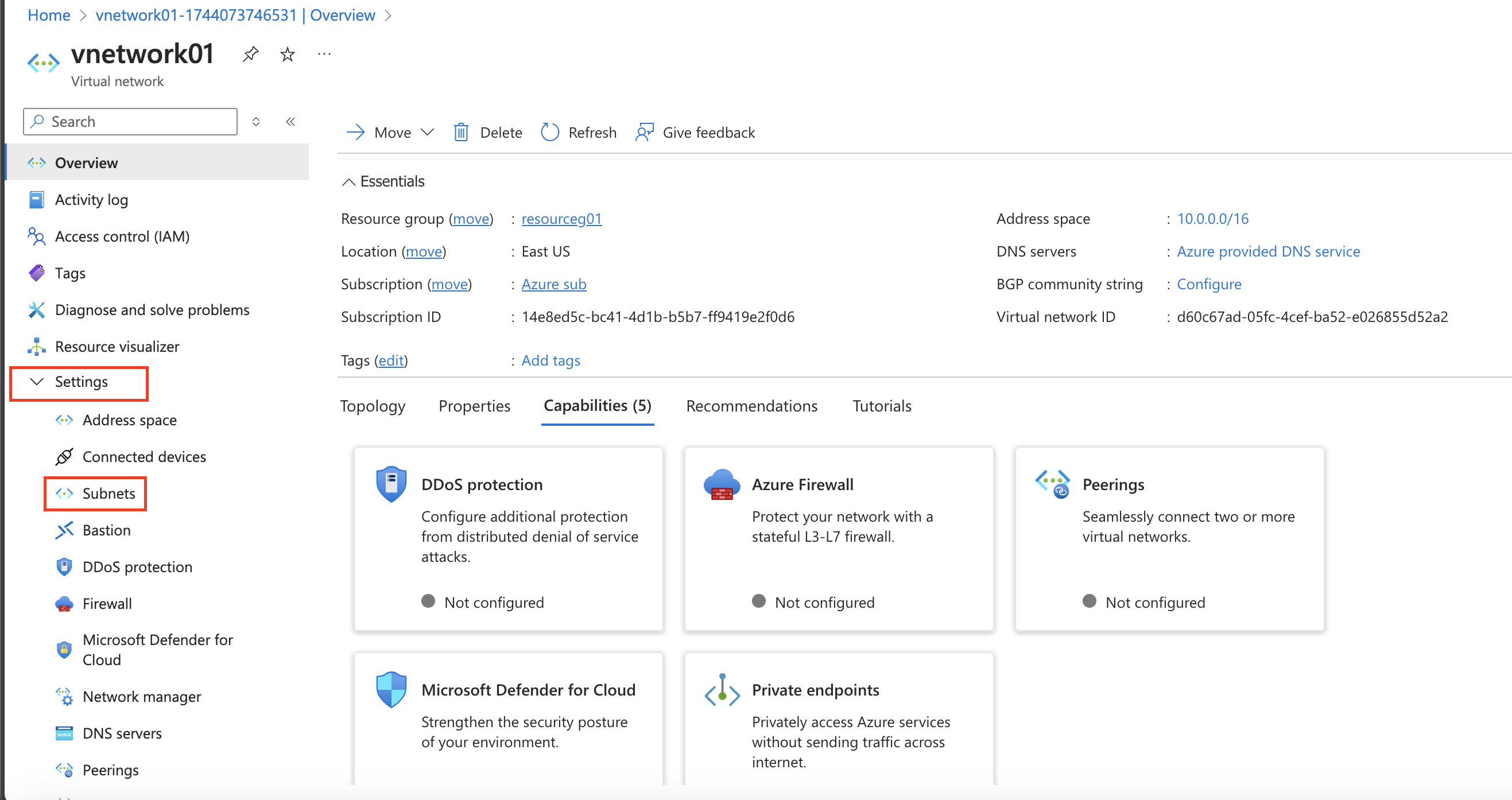The height and width of the screenshot is (800, 1512).
Task: Open Activity log icon in sidebar
Action: coord(36,200)
